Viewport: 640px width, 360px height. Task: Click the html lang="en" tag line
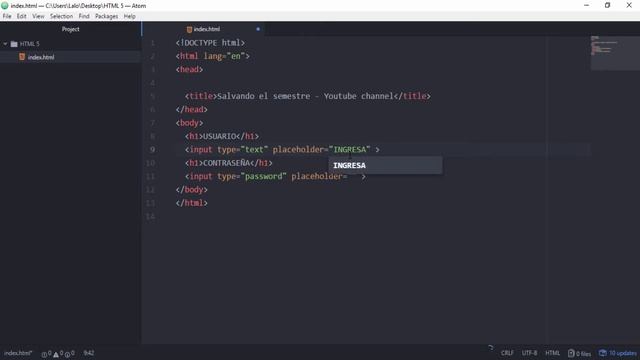(x=213, y=56)
